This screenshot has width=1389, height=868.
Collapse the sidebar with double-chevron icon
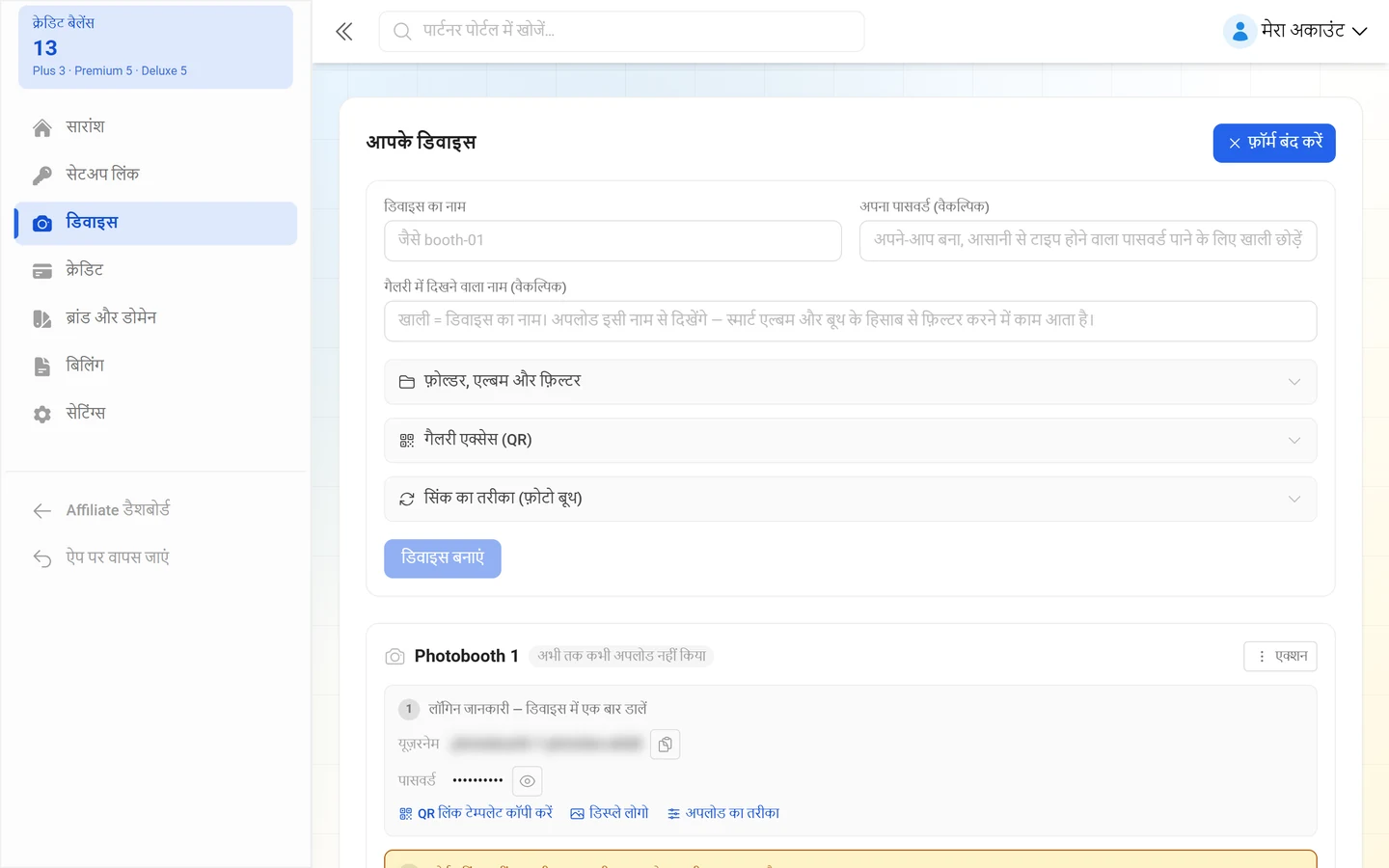click(344, 32)
